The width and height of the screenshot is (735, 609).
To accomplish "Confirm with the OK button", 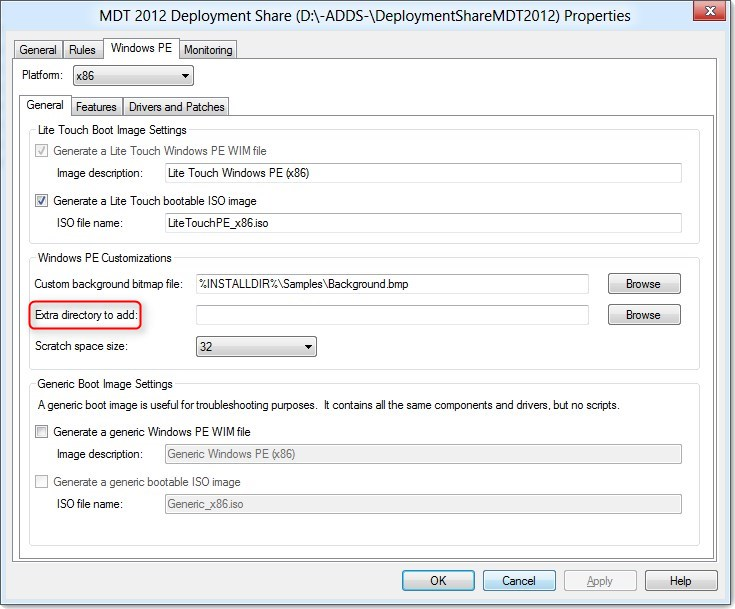I will pos(438,581).
